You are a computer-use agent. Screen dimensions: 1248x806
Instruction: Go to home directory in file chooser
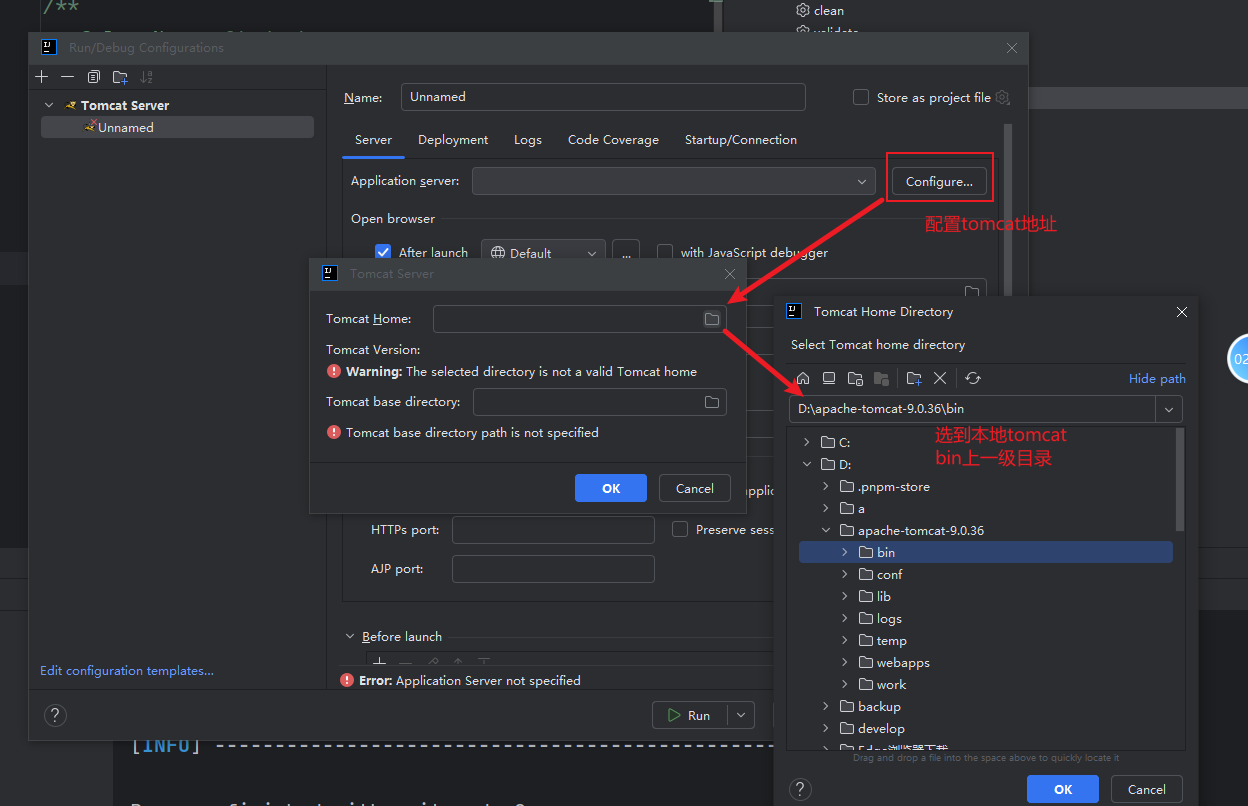point(803,378)
